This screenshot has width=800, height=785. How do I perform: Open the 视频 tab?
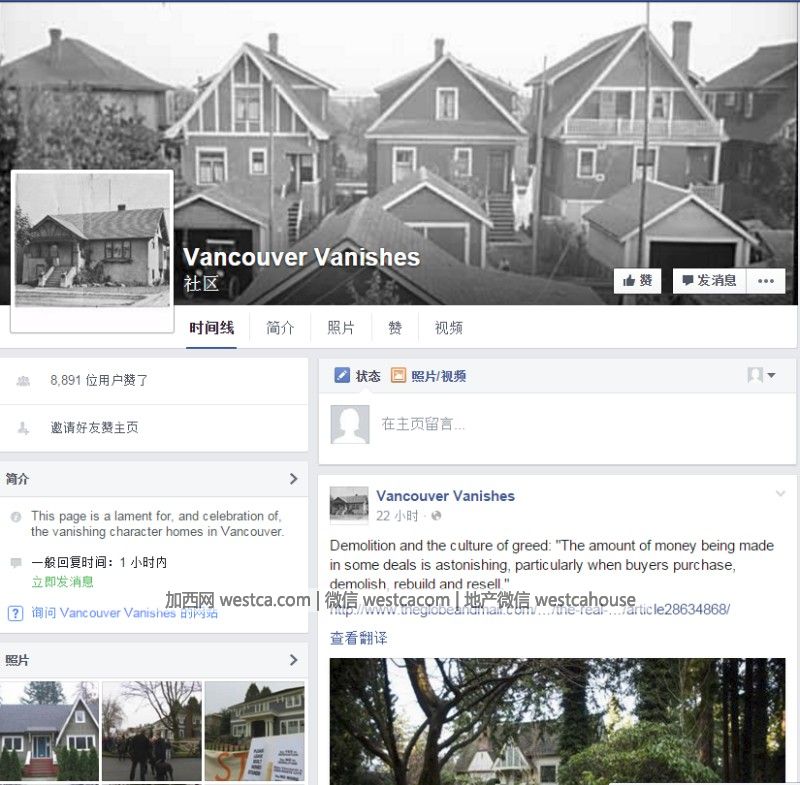[448, 328]
